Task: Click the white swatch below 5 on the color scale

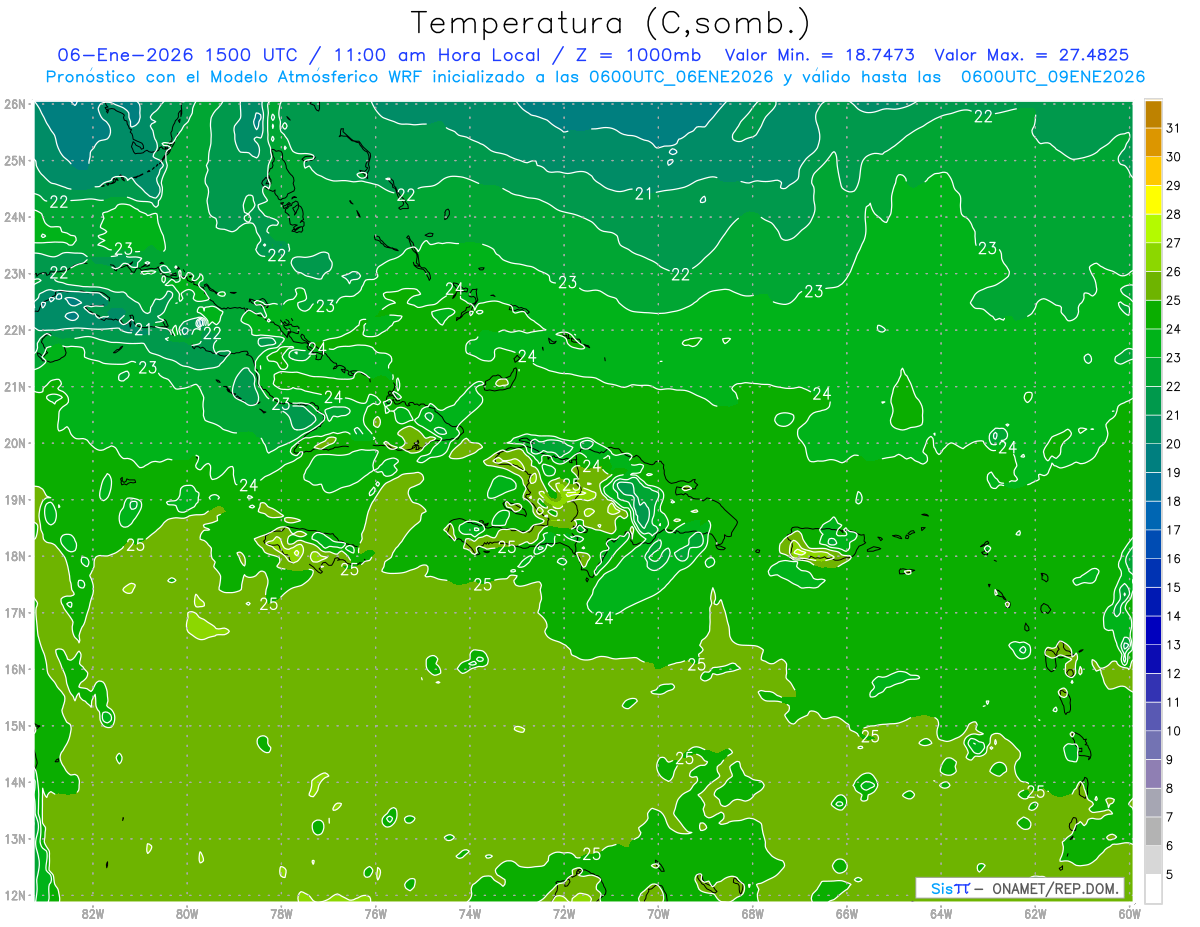Action: click(1153, 888)
